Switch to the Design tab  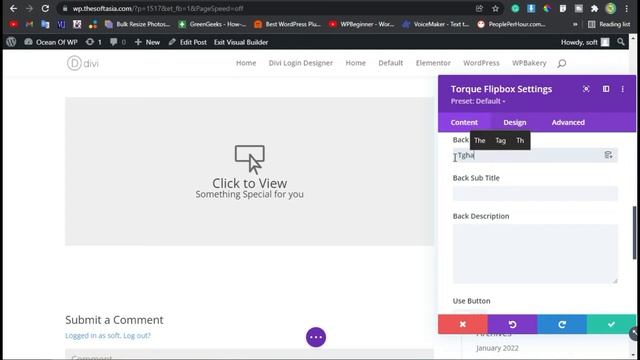515,122
